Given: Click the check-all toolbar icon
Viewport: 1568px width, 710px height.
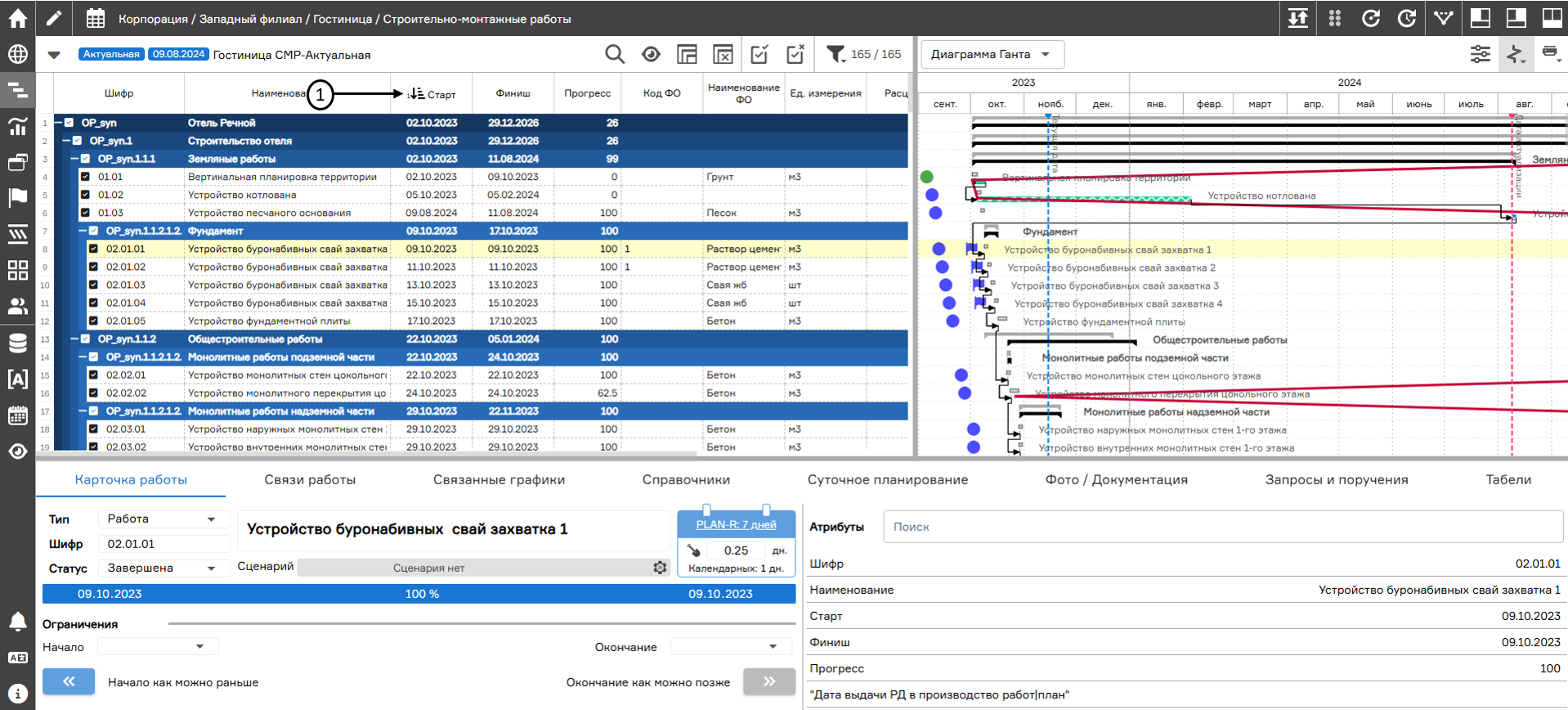Looking at the screenshot, I should 759,54.
